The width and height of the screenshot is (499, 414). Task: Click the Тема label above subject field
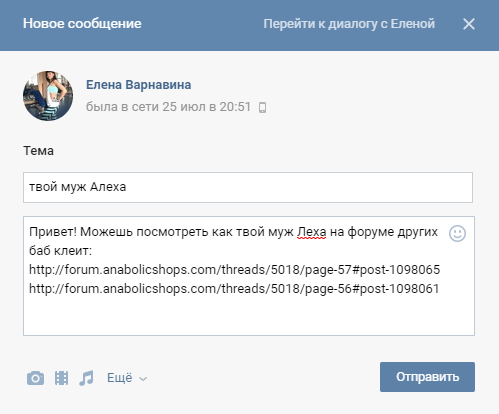(x=38, y=151)
